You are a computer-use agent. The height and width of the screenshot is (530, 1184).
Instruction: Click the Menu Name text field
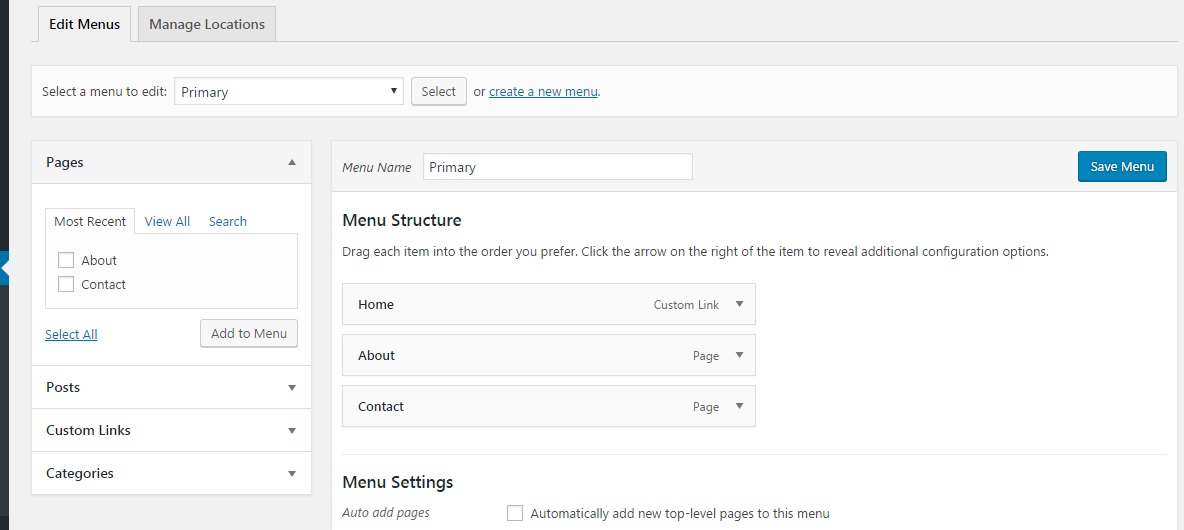coord(557,167)
